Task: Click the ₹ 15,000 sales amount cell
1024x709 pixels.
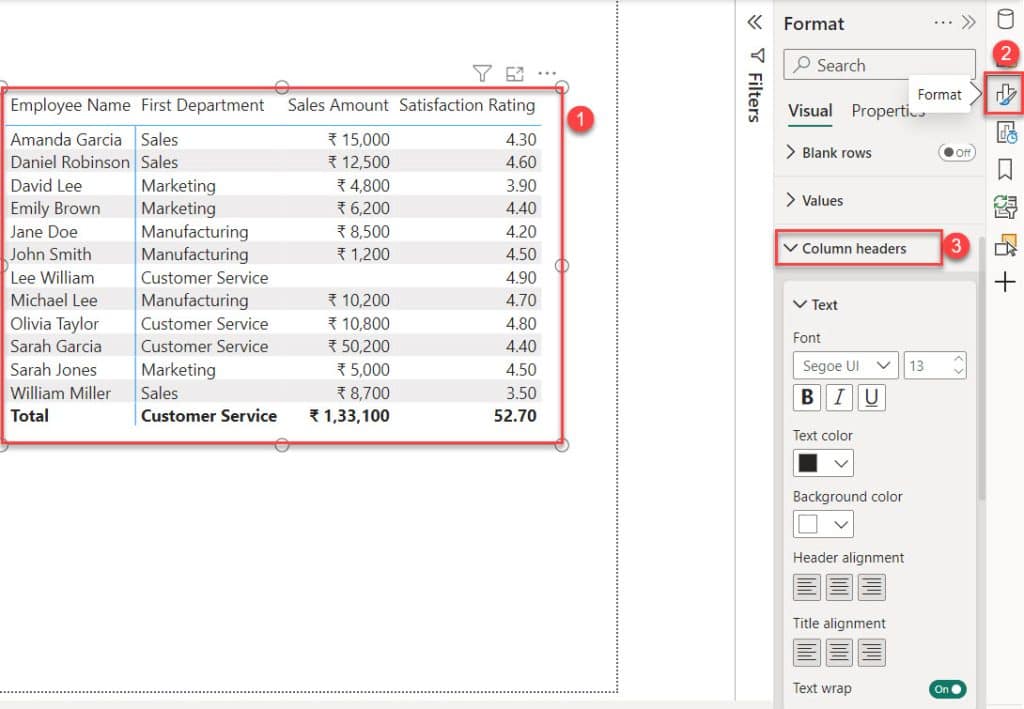Action: click(359, 140)
